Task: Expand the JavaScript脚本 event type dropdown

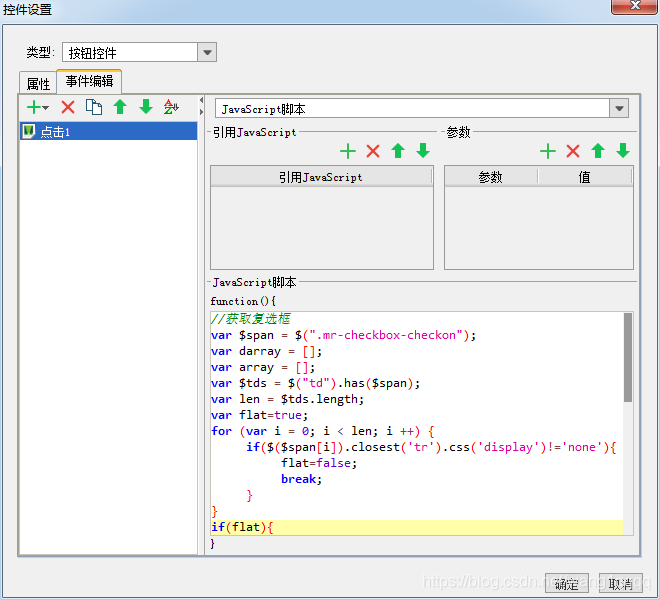Action: point(619,108)
